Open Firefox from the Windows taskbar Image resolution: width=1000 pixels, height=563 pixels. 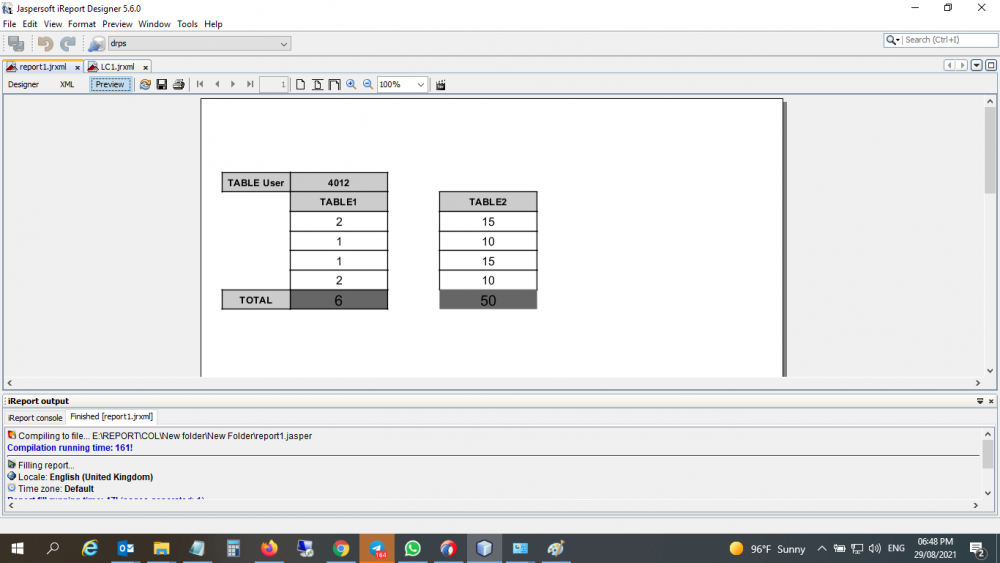[268, 548]
